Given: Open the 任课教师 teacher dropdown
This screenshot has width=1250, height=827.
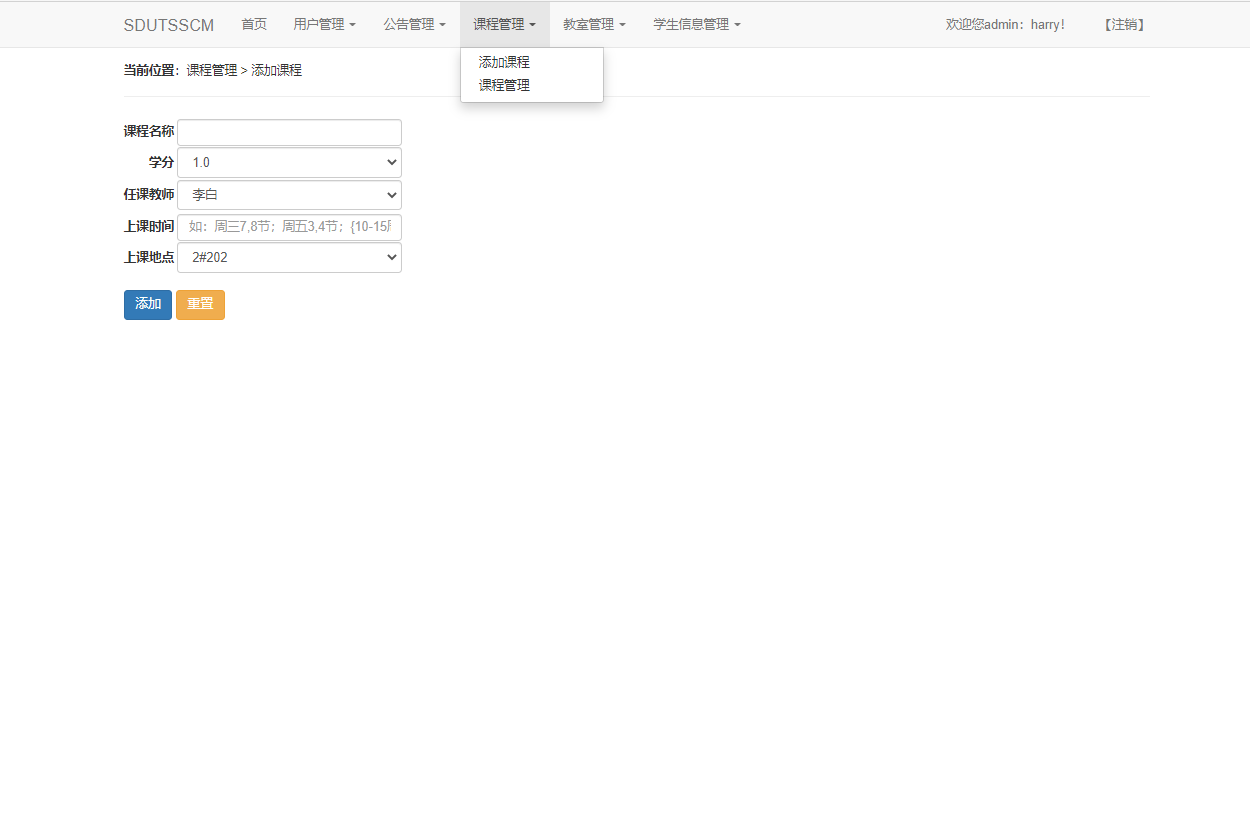Looking at the screenshot, I should pos(289,194).
